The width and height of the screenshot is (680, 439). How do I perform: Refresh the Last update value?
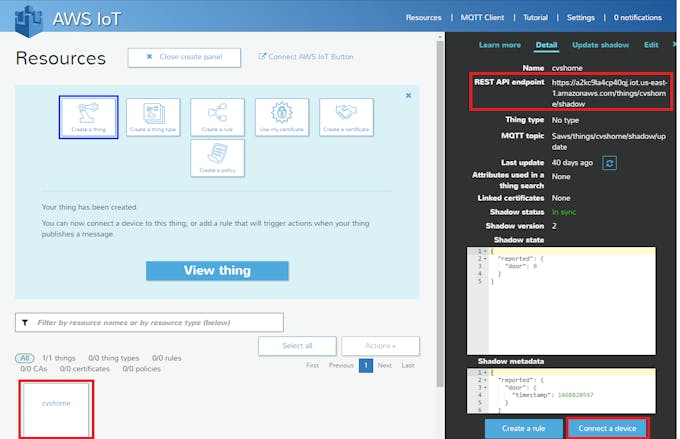pyautogui.click(x=609, y=163)
